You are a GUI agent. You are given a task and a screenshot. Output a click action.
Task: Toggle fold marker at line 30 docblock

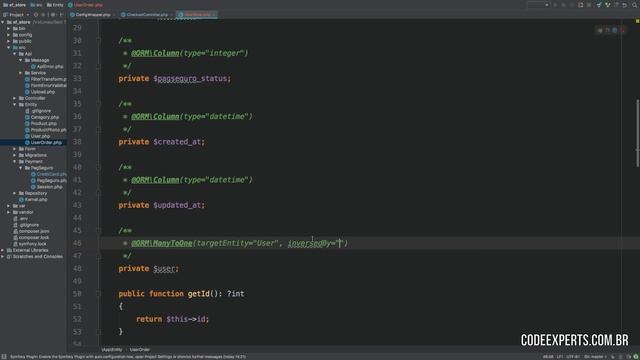[98, 40]
